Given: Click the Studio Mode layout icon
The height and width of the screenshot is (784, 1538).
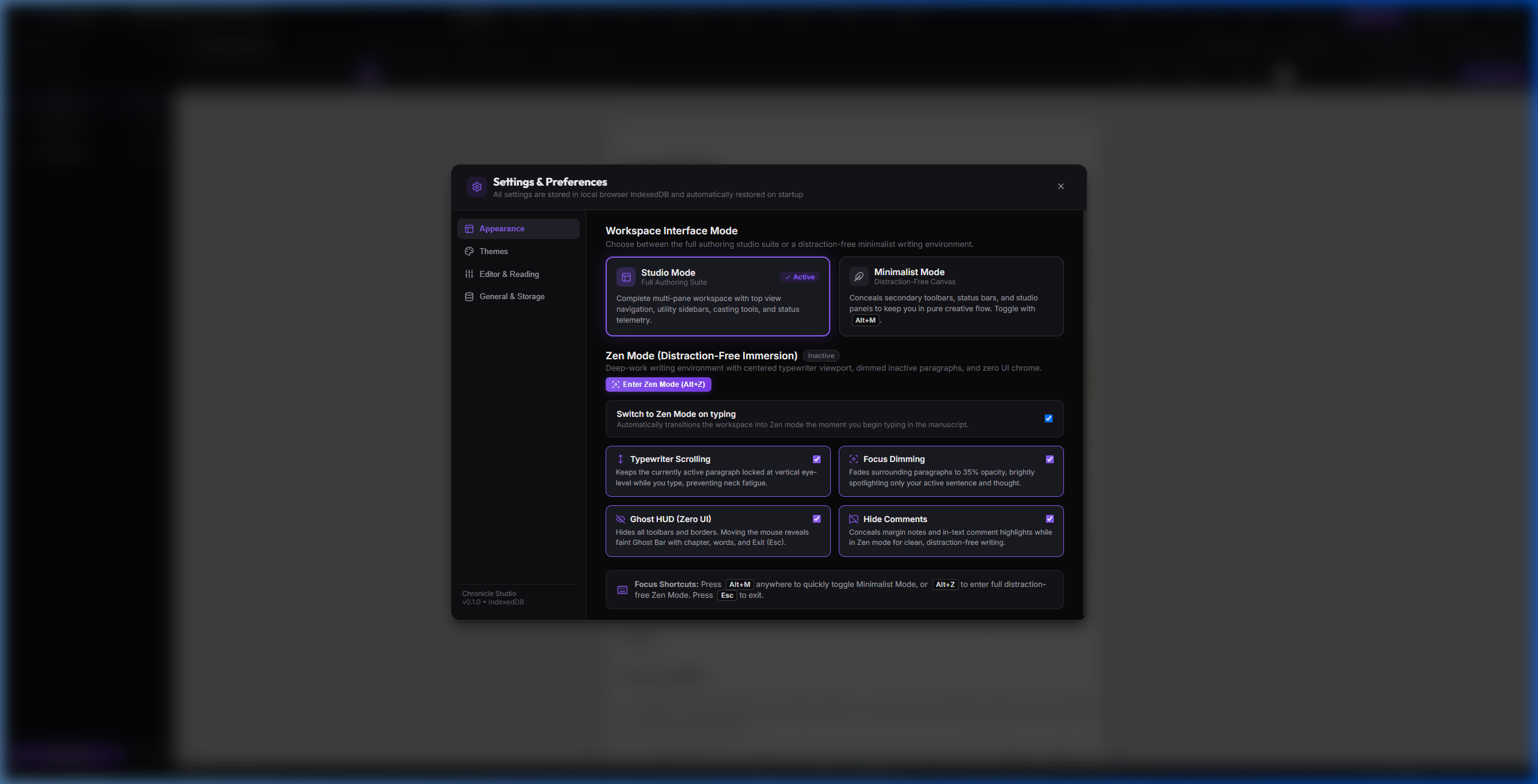Looking at the screenshot, I should [626, 277].
